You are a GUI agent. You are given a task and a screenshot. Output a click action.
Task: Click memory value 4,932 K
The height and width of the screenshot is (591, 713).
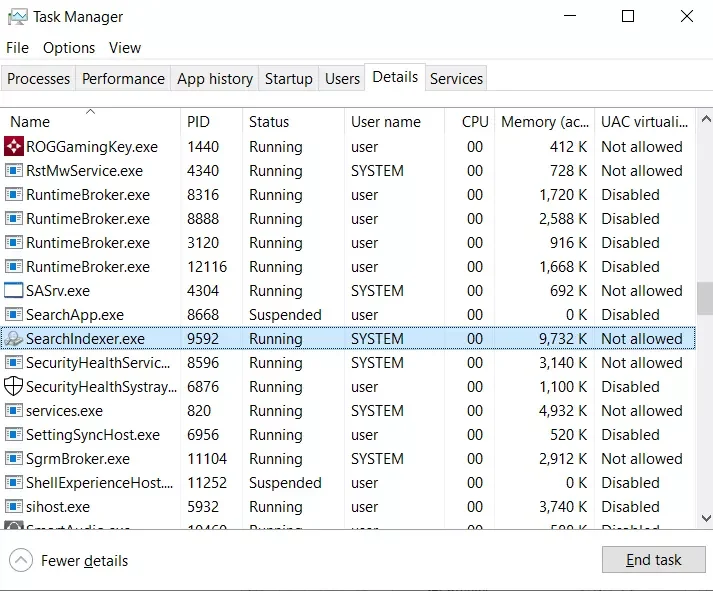pyautogui.click(x=563, y=411)
